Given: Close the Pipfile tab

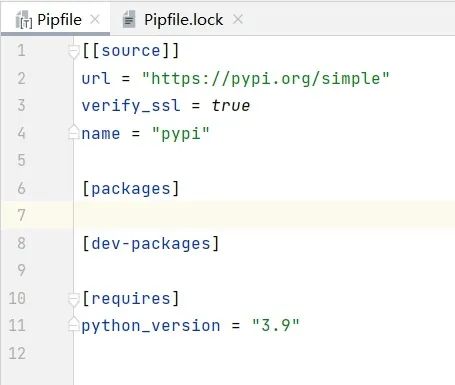Looking at the screenshot, I should (95, 20).
